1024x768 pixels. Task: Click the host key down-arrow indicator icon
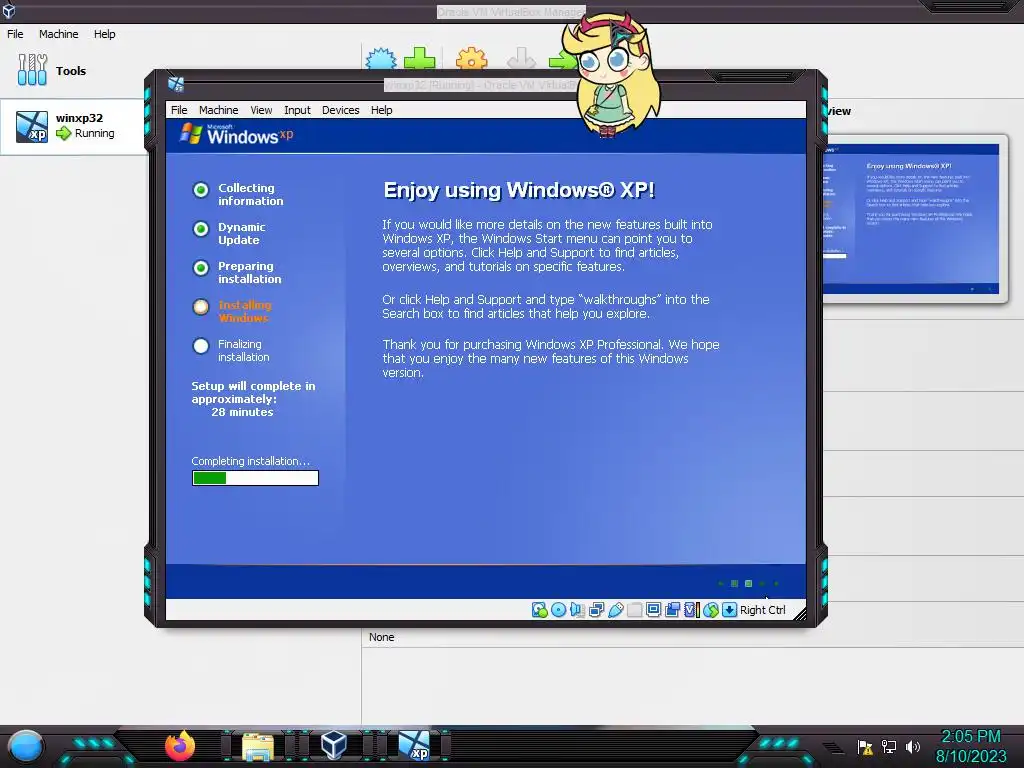click(x=729, y=610)
